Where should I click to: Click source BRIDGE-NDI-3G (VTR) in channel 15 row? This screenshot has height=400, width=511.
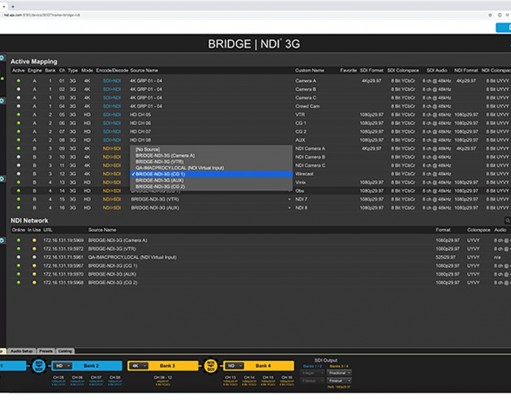(155, 199)
